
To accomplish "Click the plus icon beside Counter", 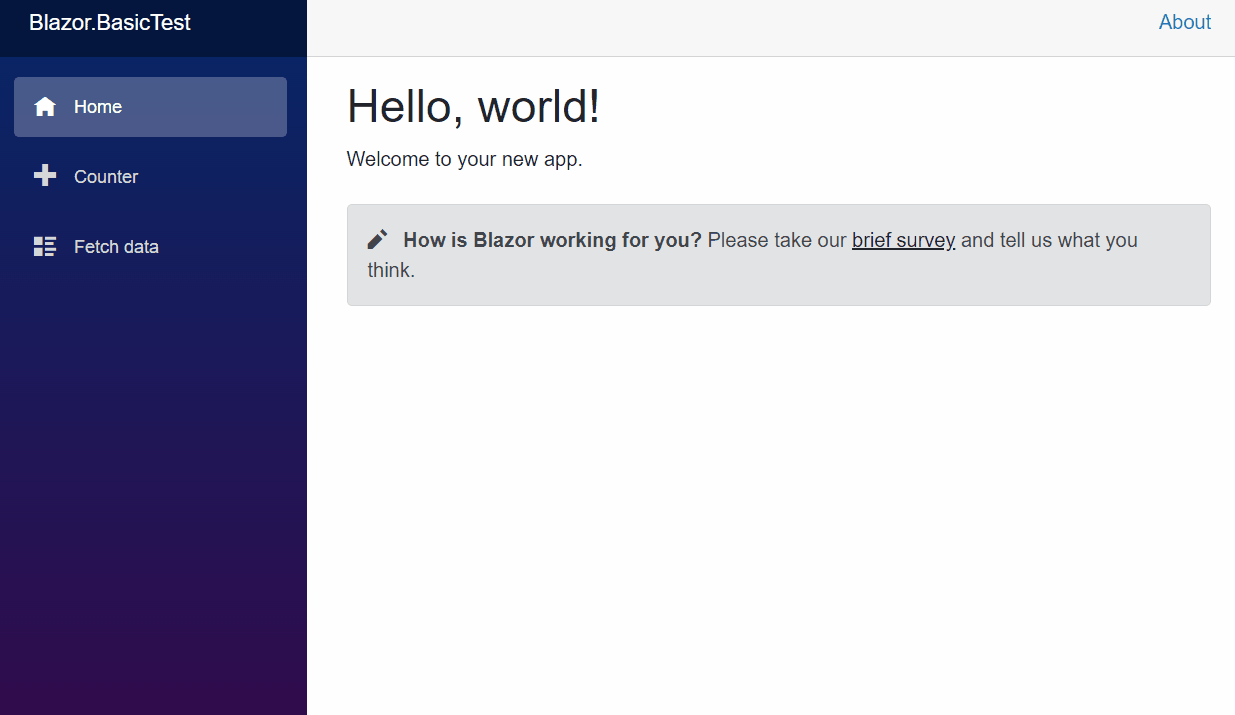I will pos(45,176).
